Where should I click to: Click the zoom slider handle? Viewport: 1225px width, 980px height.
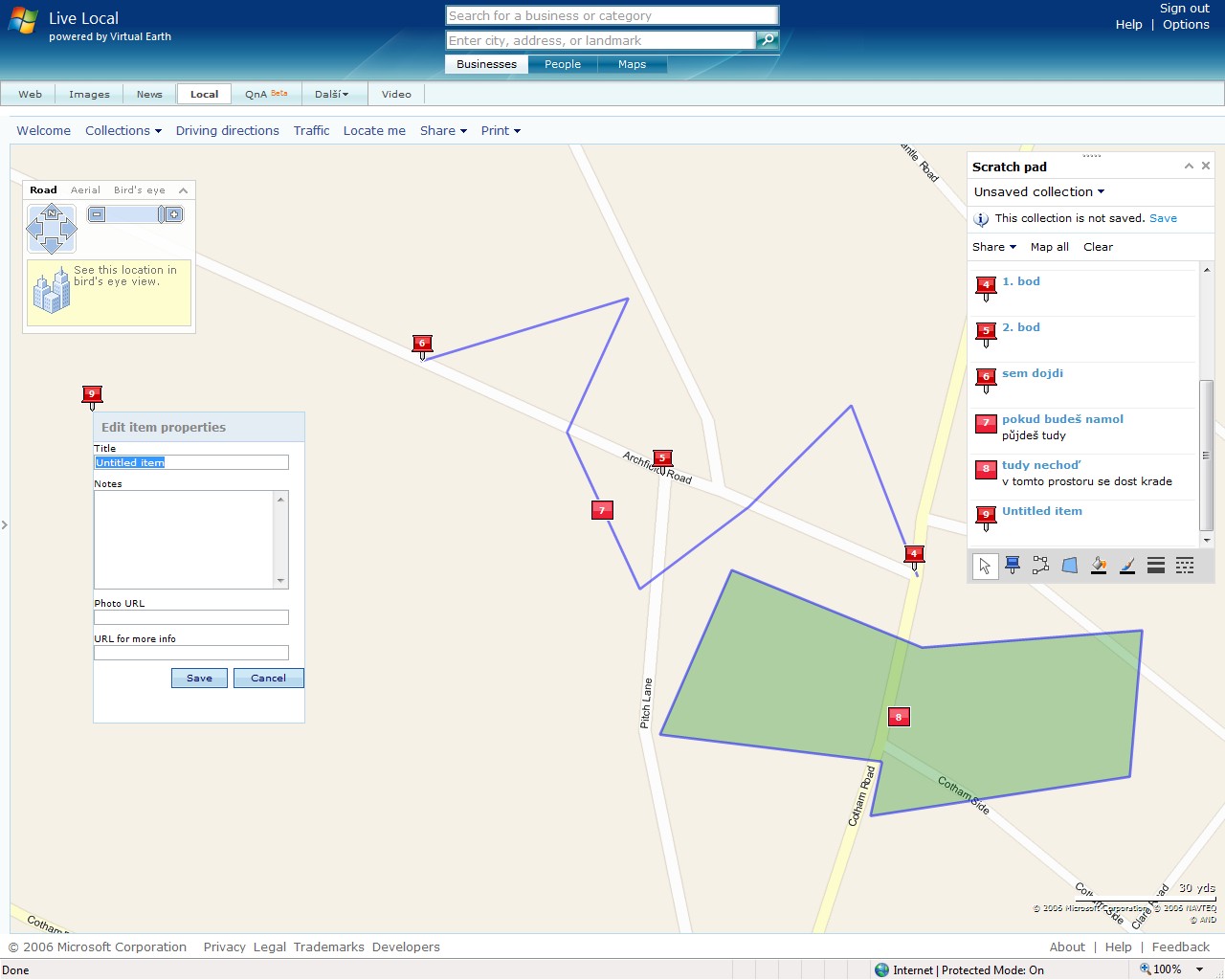[x=161, y=214]
